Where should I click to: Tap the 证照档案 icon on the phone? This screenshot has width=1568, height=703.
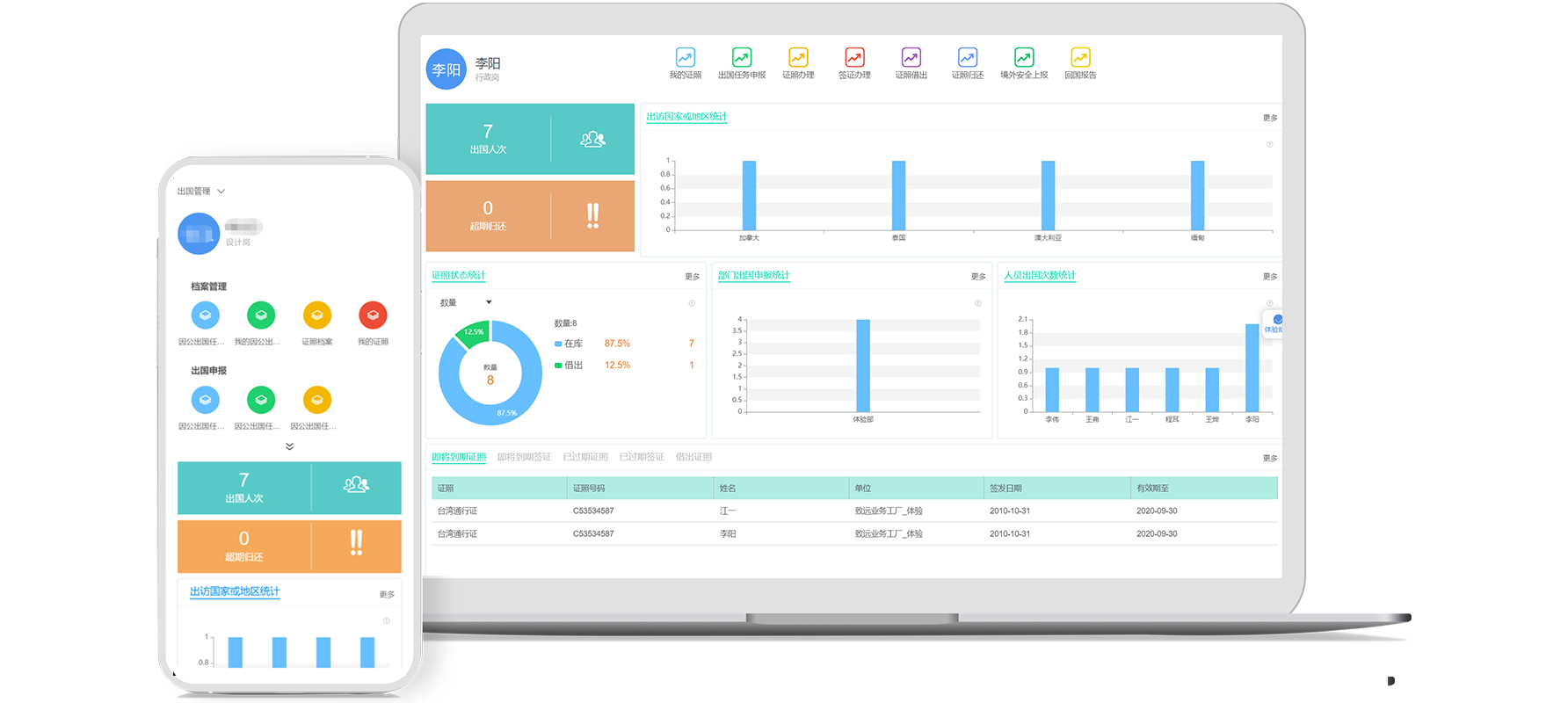tap(317, 315)
